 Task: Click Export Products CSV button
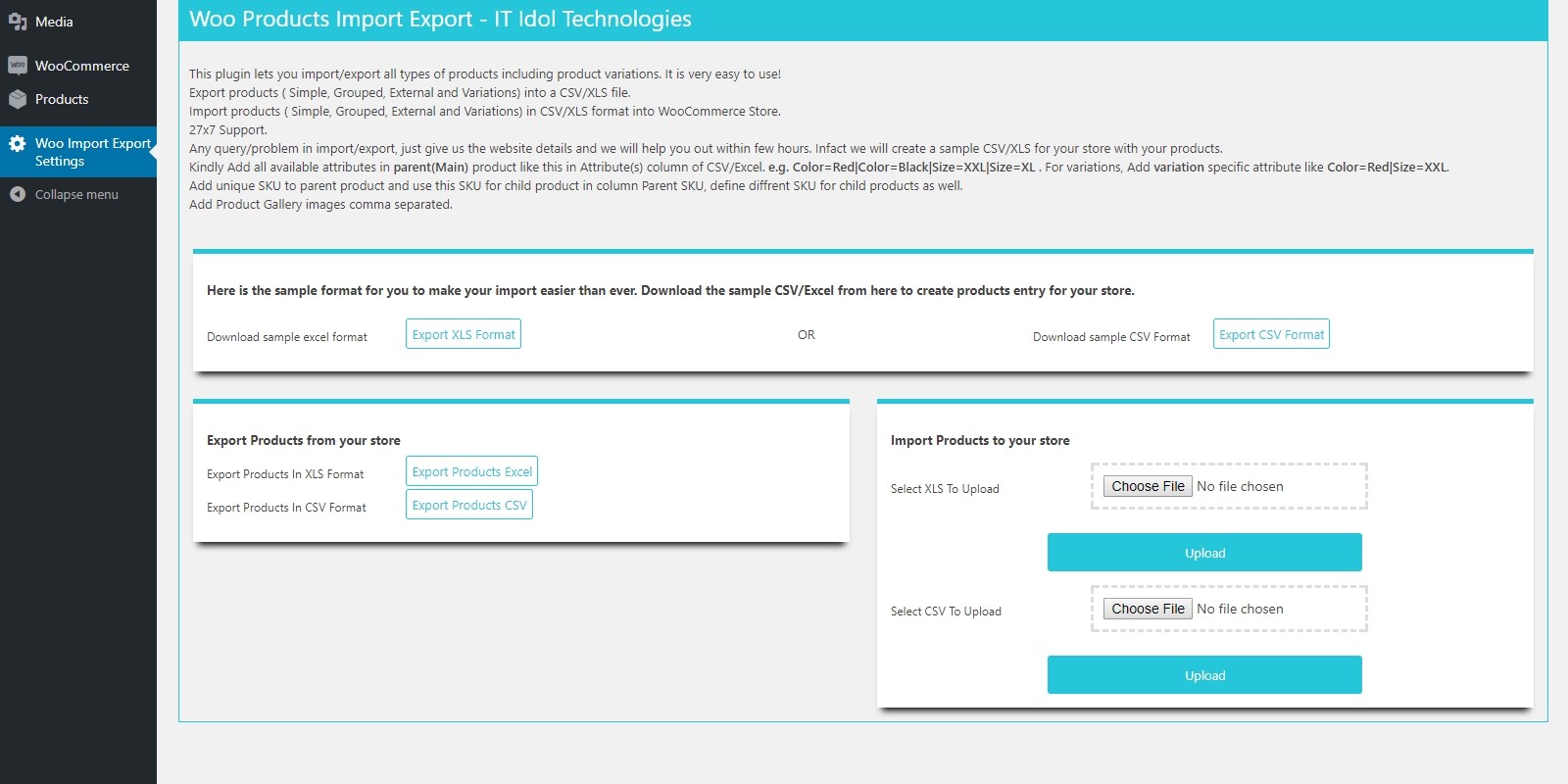tap(469, 505)
